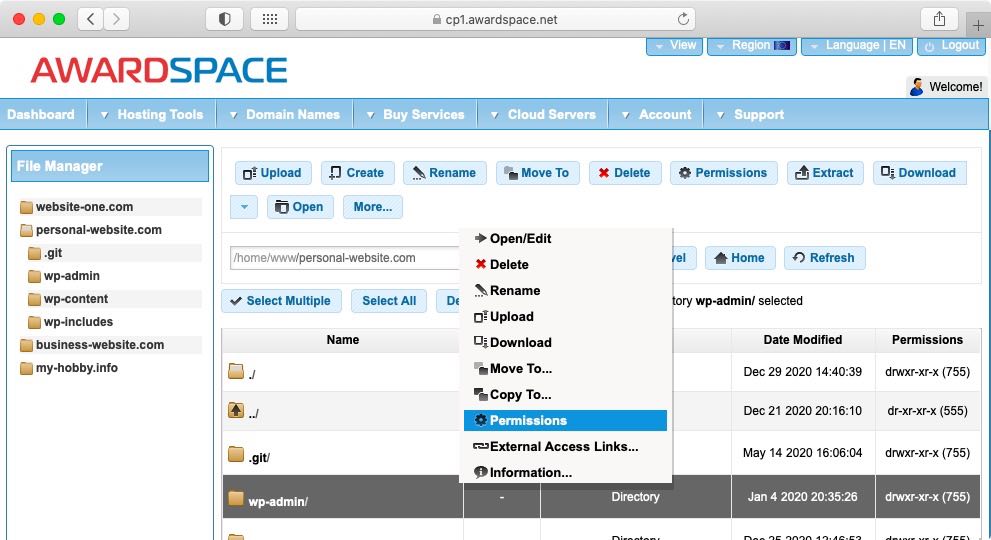Click the Rename toolbar button
This screenshot has width=991, height=540.
click(445, 173)
